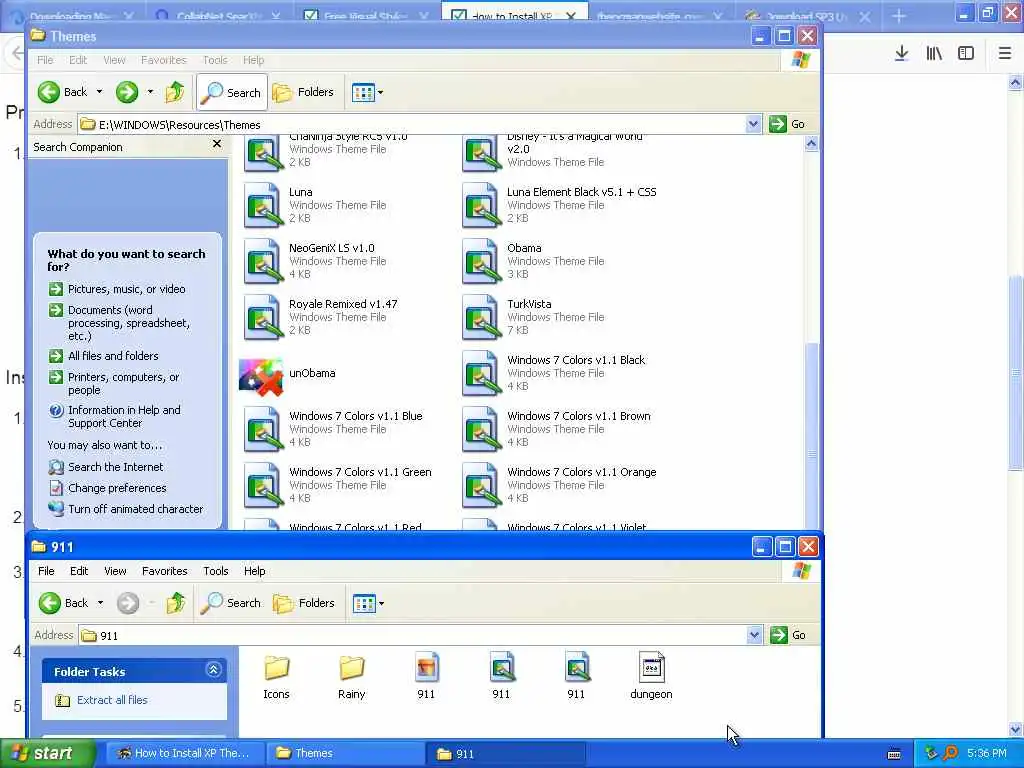Choose All files and folders search
This screenshot has height=768, width=1024.
pos(113,356)
